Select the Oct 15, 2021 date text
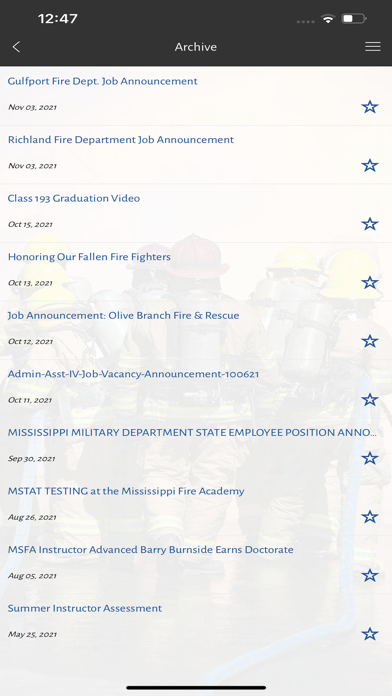The width and height of the screenshot is (392, 696). click(30, 225)
